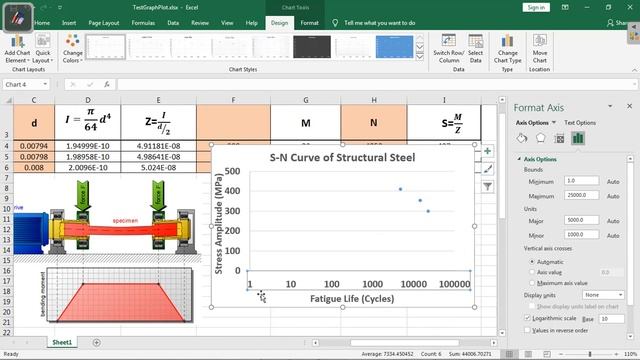Open the Page Layout tab
Viewport: 640px width, 360px height.
104,23
